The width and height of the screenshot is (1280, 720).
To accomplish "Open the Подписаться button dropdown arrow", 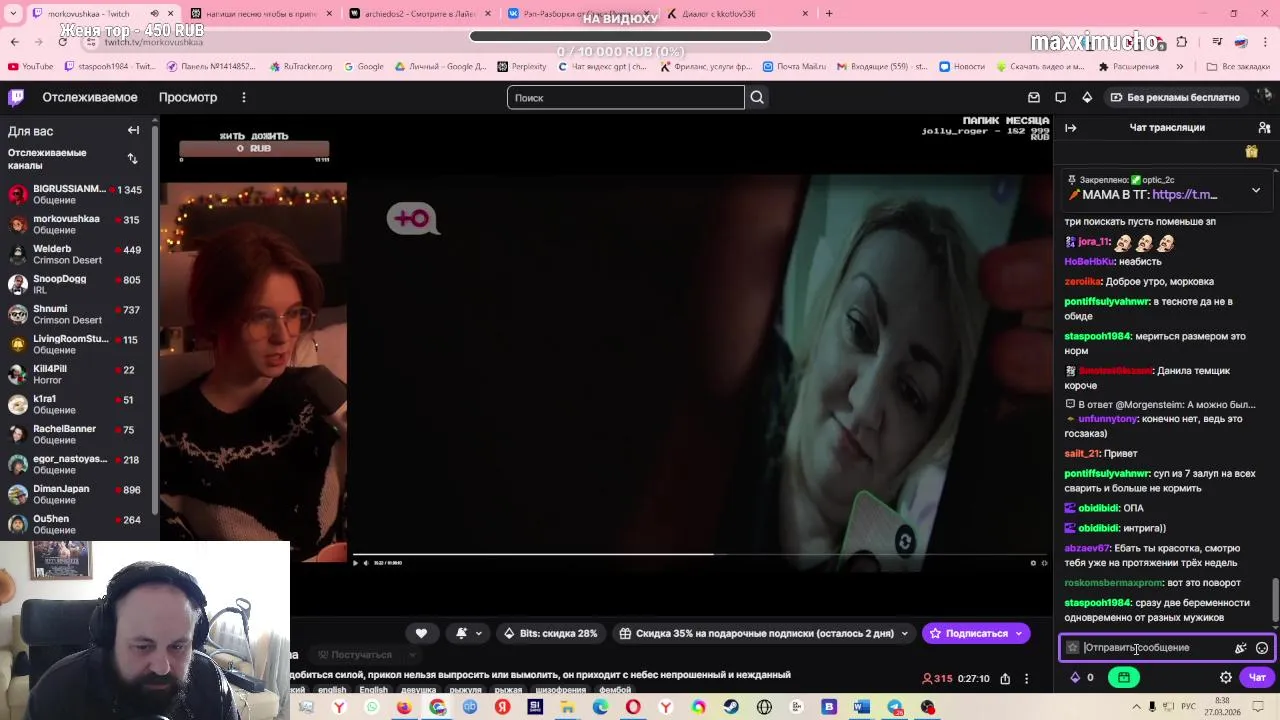I will point(1019,633).
